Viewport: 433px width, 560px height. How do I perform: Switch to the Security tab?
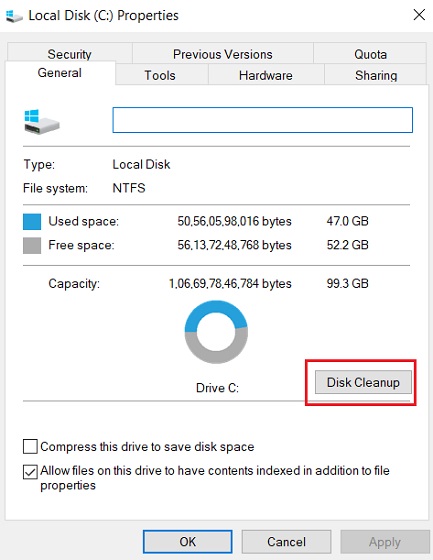[x=70, y=54]
